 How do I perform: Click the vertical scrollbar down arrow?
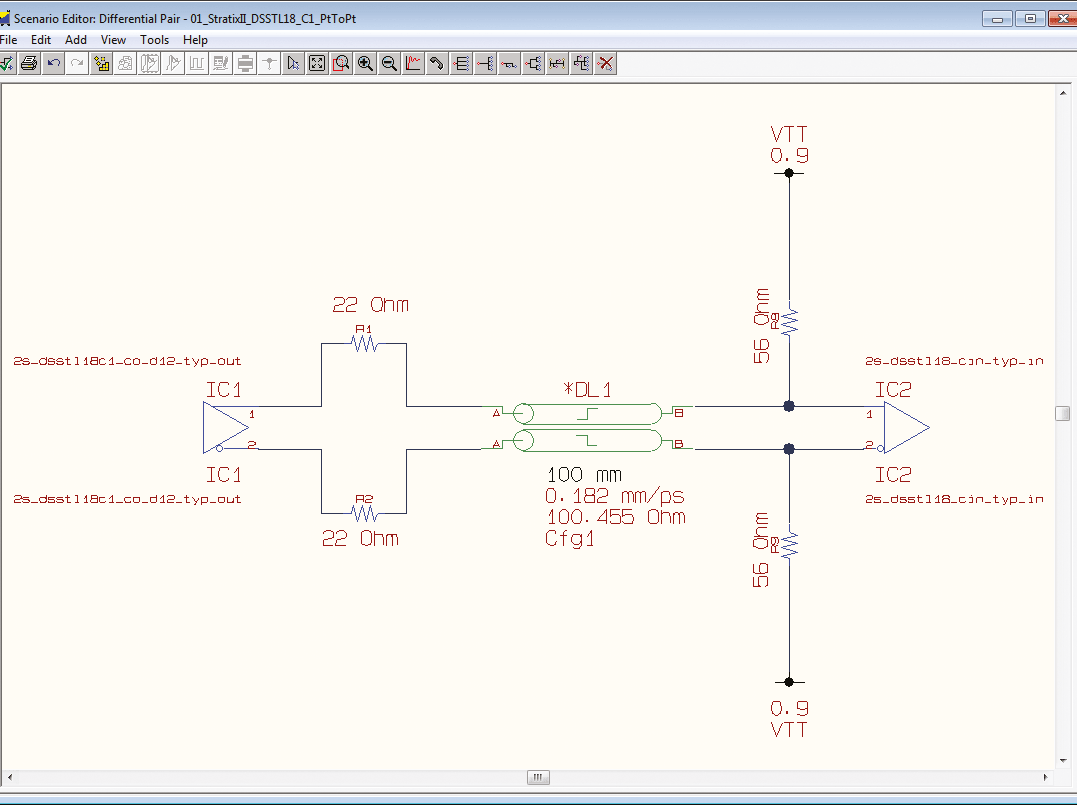(1063, 760)
